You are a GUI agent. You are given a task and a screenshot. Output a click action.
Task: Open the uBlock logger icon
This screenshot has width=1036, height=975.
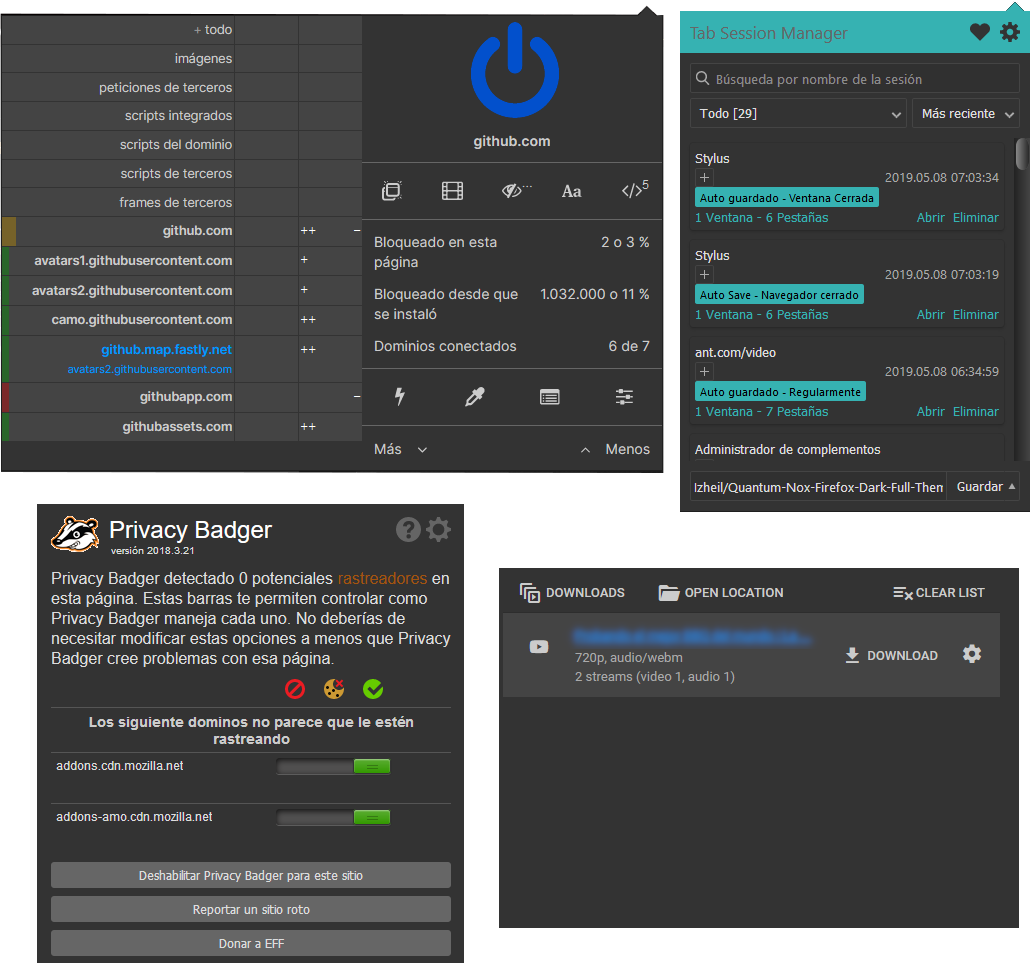click(x=550, y=397)
